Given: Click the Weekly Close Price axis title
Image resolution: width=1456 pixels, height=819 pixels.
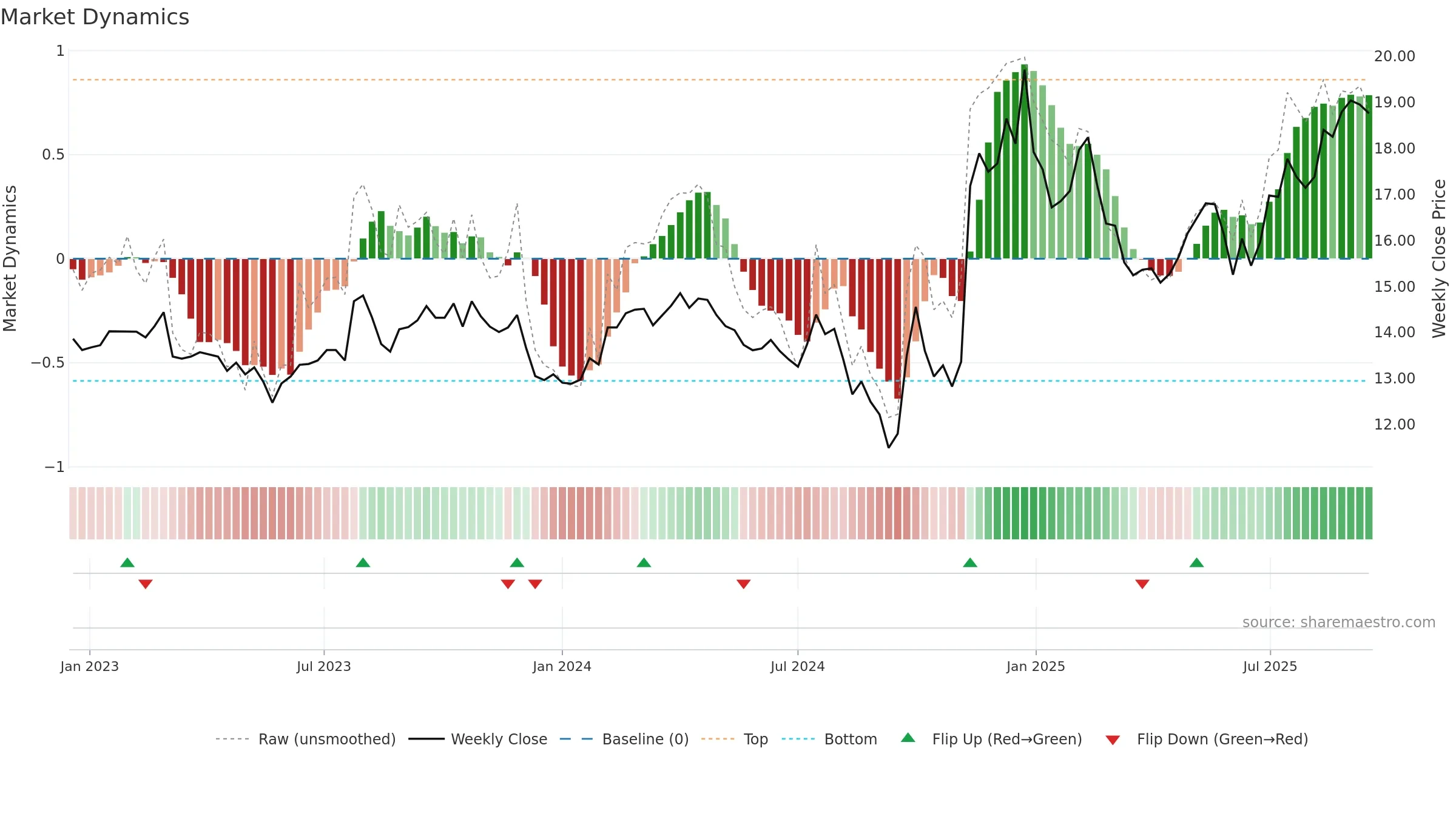Looking at the screenshot, I should [x=1439, y=258].
